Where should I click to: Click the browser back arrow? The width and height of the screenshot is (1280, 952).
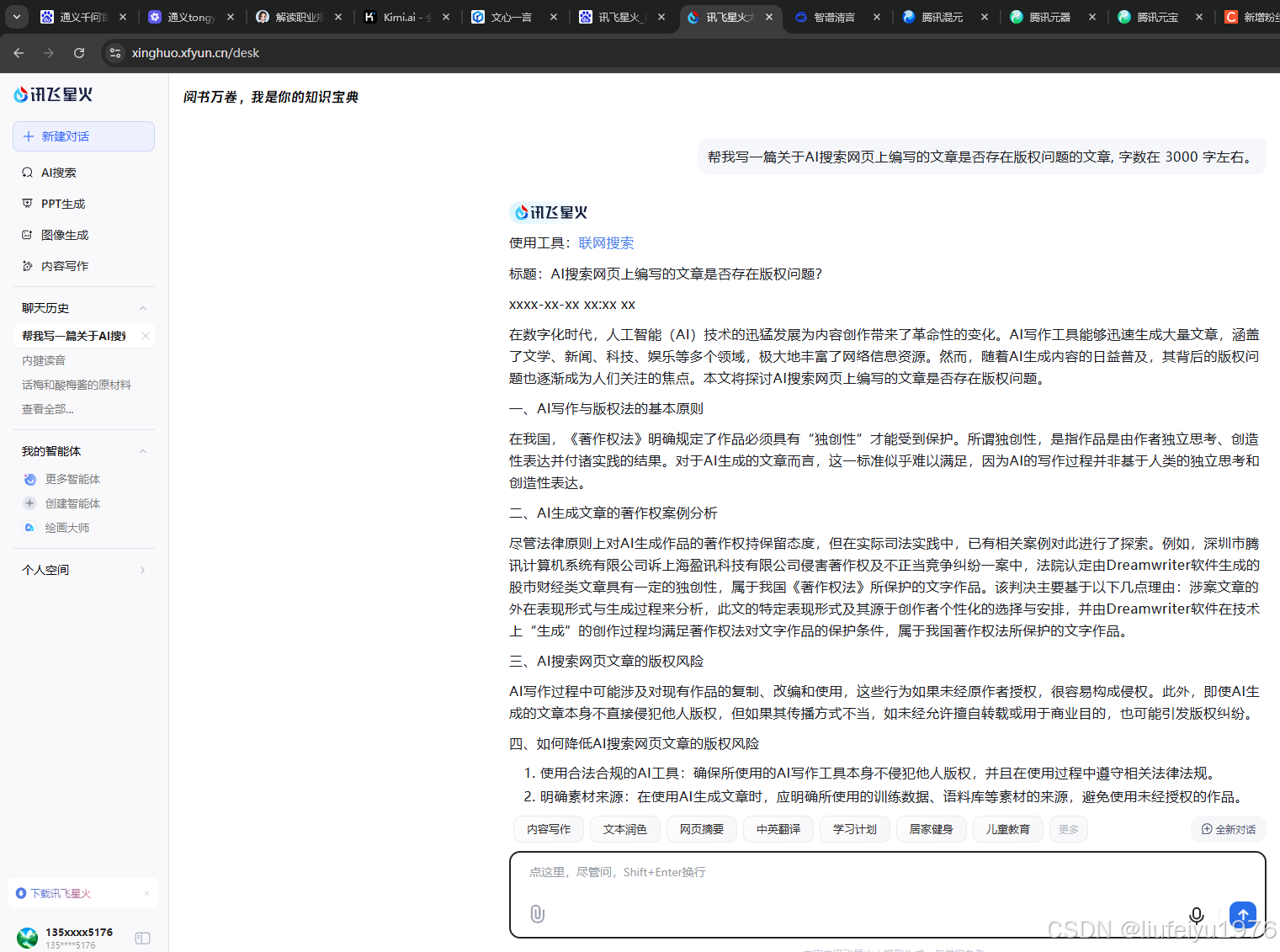pyautogui.click(x=19, y=53)
